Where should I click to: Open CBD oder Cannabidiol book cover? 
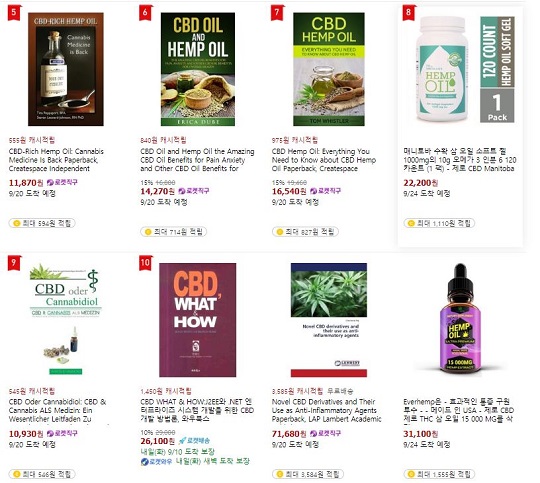tap(65, 319)
